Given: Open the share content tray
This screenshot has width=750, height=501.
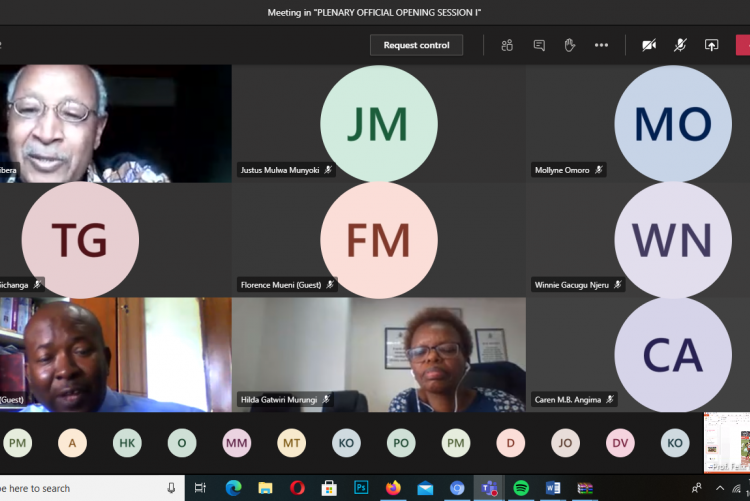Looking at the screenshot, I should 711,45.
